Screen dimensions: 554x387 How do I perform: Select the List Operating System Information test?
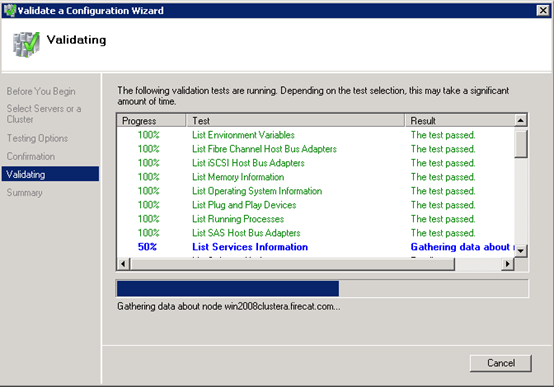316,191
